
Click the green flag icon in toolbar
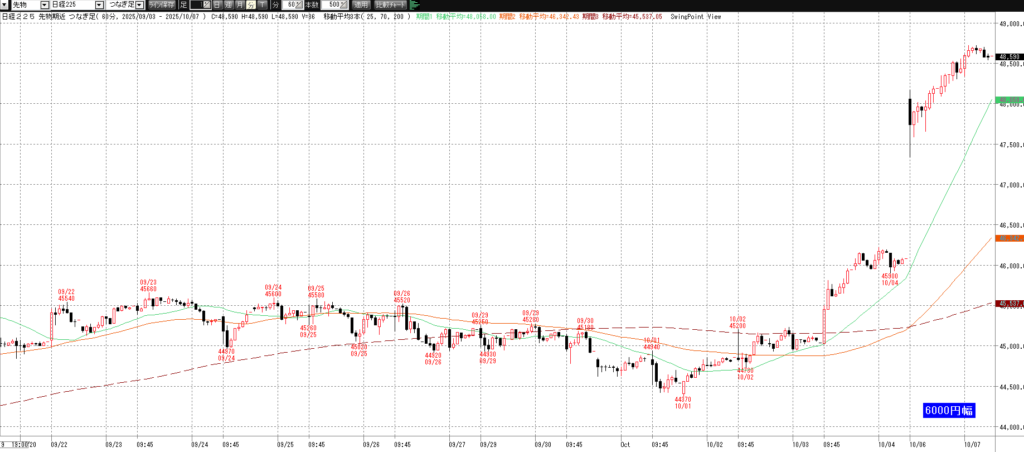pyautogui.click(x=413, y=5)
